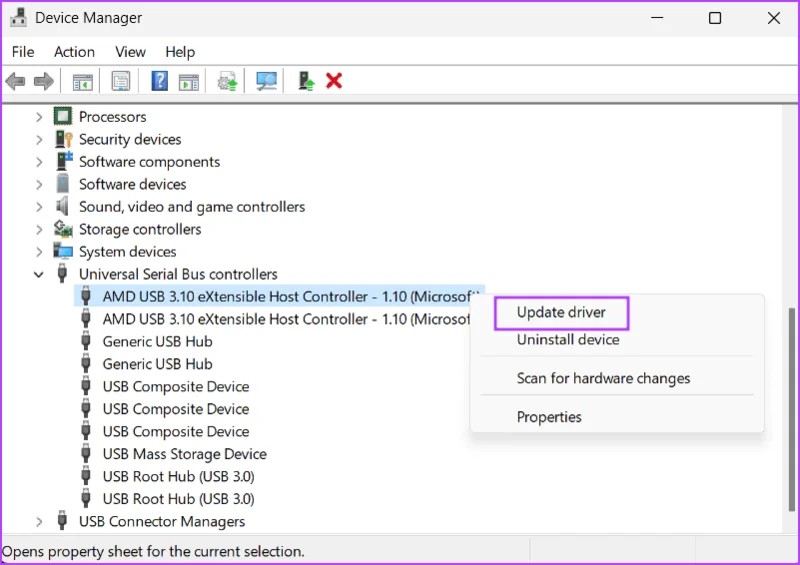
Task: Expand the Storage controllers category
Action: click(x=39, y=229)
